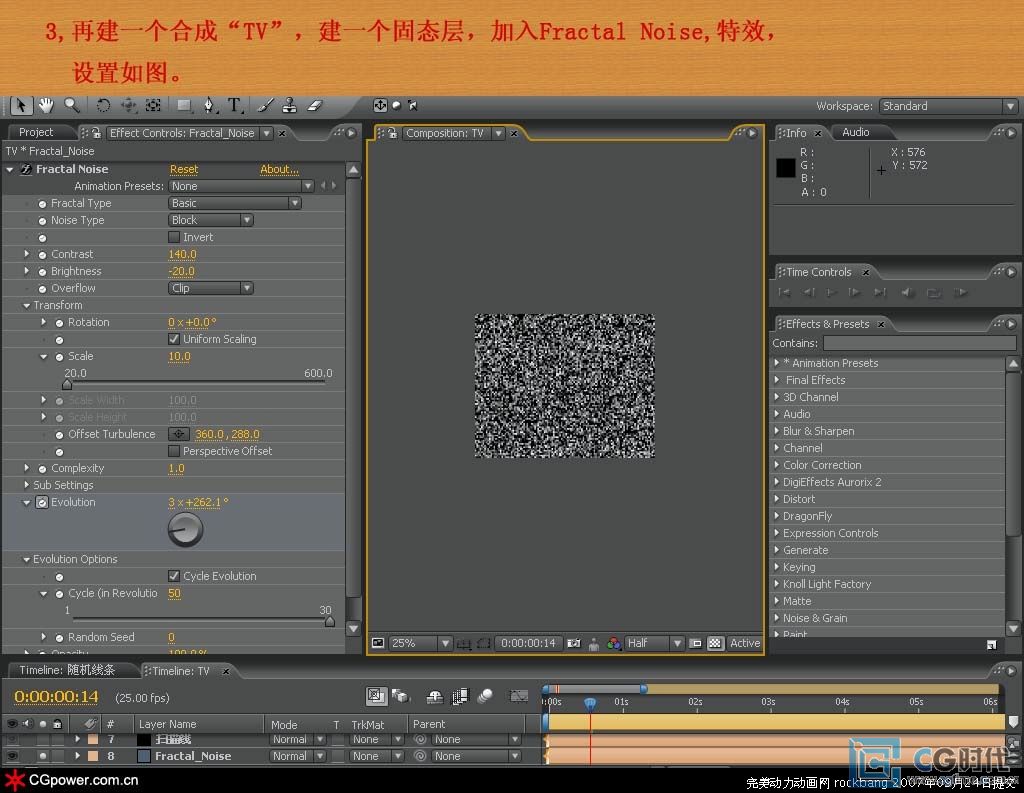Select the Brush tool
The height and width of the screenshot is (793, 1024).
(265, 105)
